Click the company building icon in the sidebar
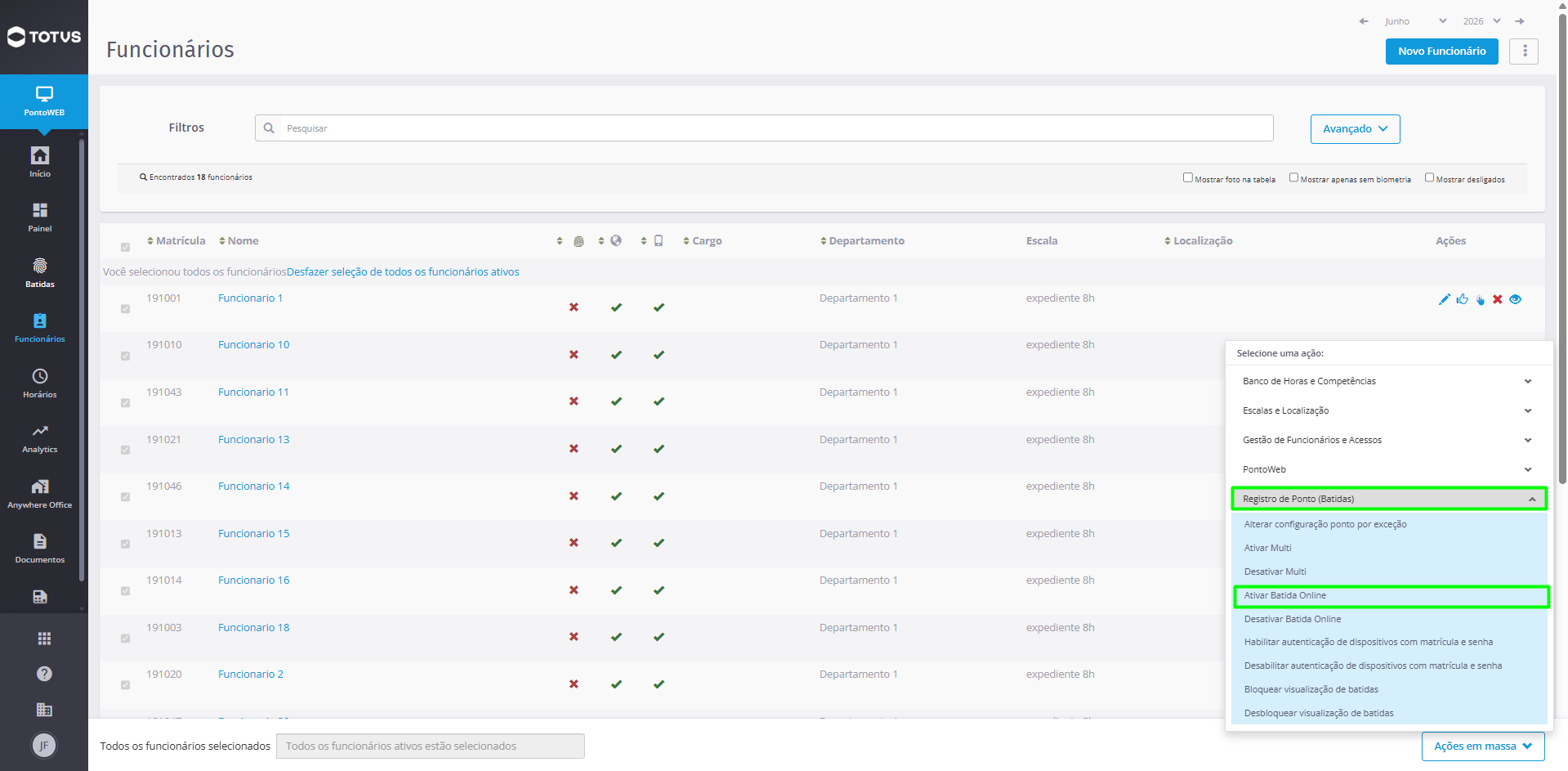The image size is (1568, 771). point(44,710)
